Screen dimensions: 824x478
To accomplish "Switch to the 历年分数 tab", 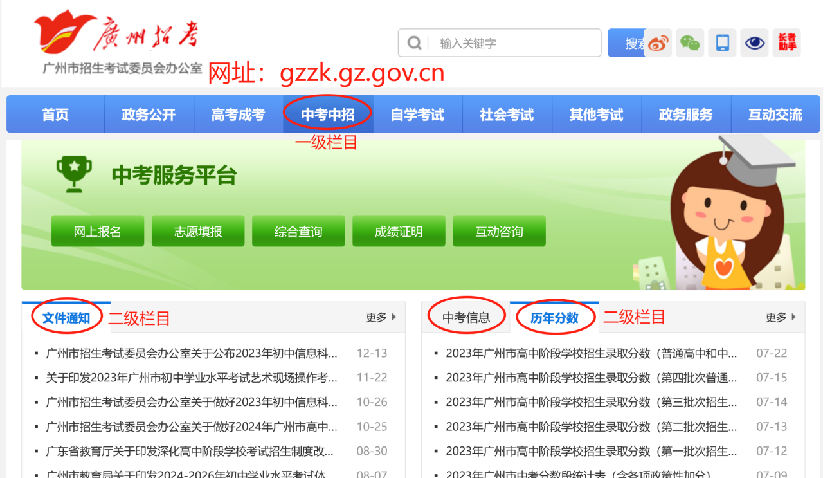I will point(554,318).
